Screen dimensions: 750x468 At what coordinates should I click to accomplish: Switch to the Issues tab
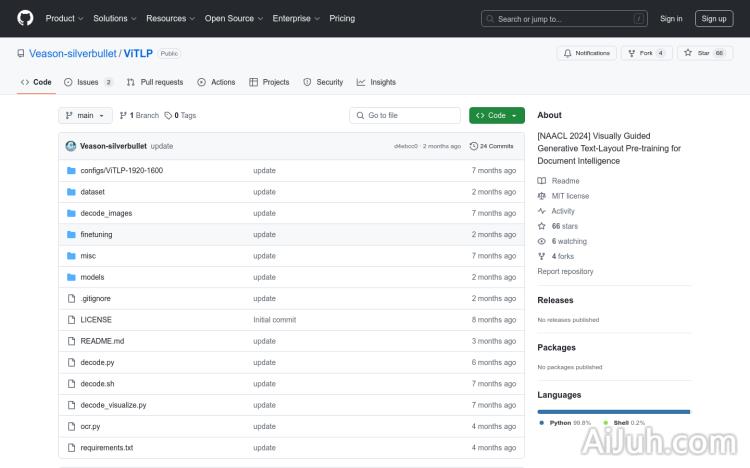click(88, 82)
